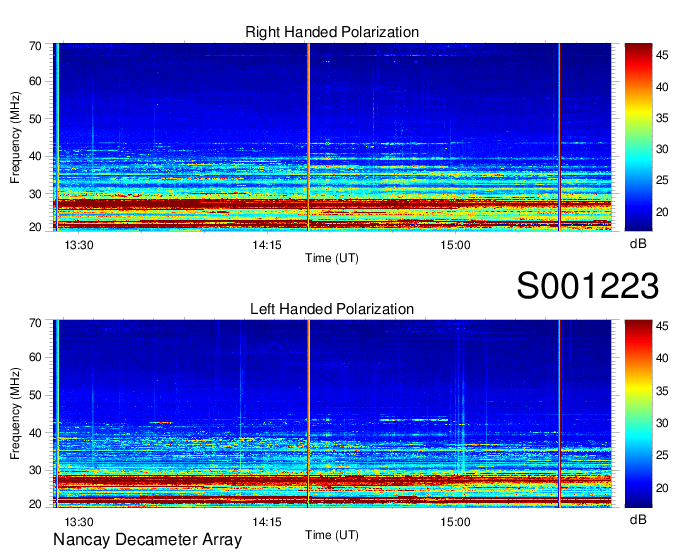Click 14:15 tick label on upper plot
Image resolution: width=680 pixels, height=552 pixels.
[x=267, y=245]
